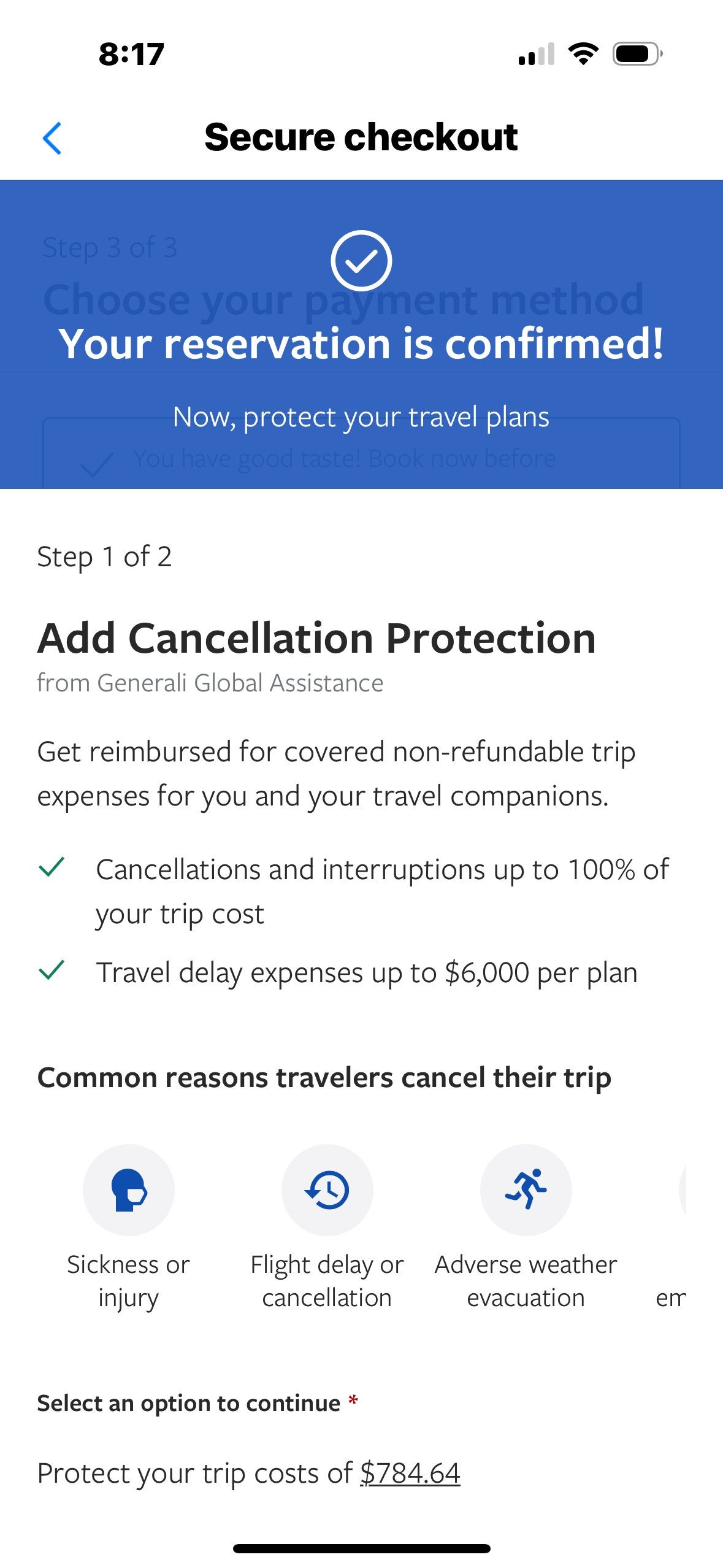The height and width of the screenshot is (1568, 723).
Task: Tap the battery status icon
Action: tap(638, 54)
